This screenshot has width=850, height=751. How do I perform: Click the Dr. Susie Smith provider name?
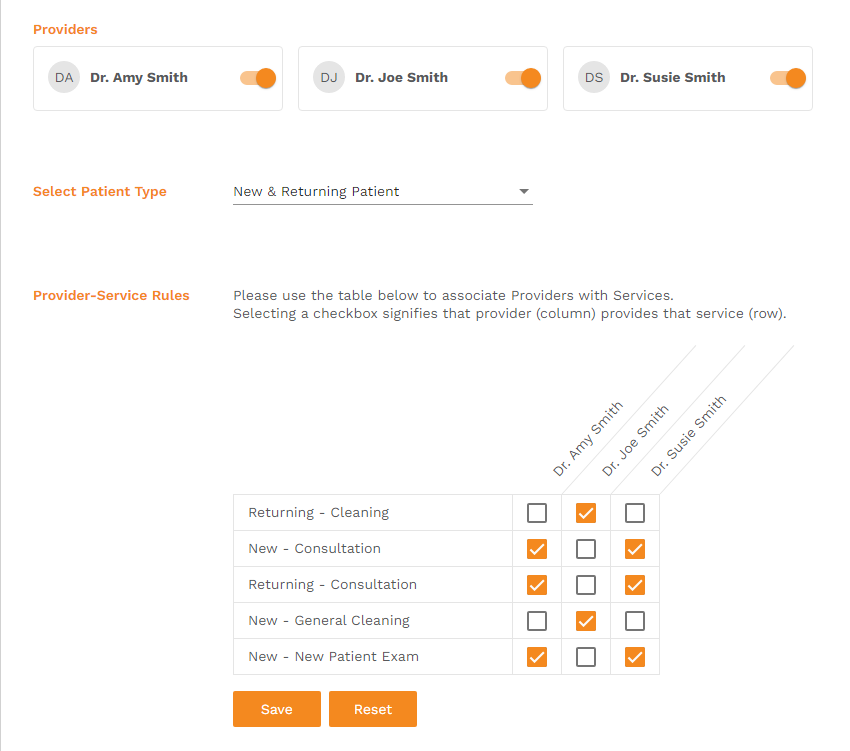pyautogui.click(x=673, y=78)
